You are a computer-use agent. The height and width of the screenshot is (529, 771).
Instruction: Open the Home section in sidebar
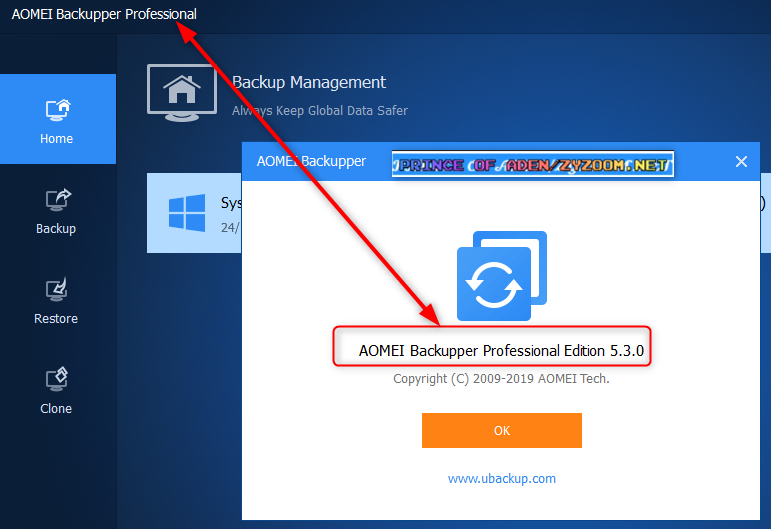(x=58, y=119)
